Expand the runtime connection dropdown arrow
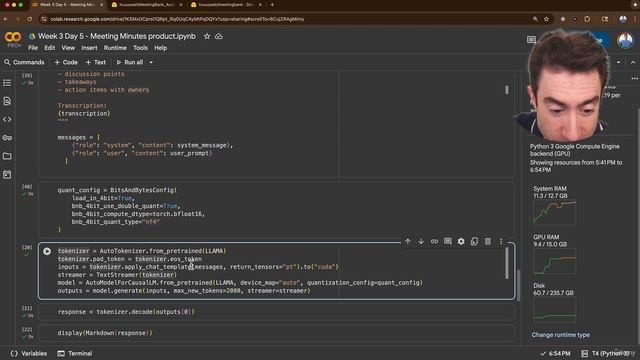The width and height of the screenshot is (640, 360). 618,62
